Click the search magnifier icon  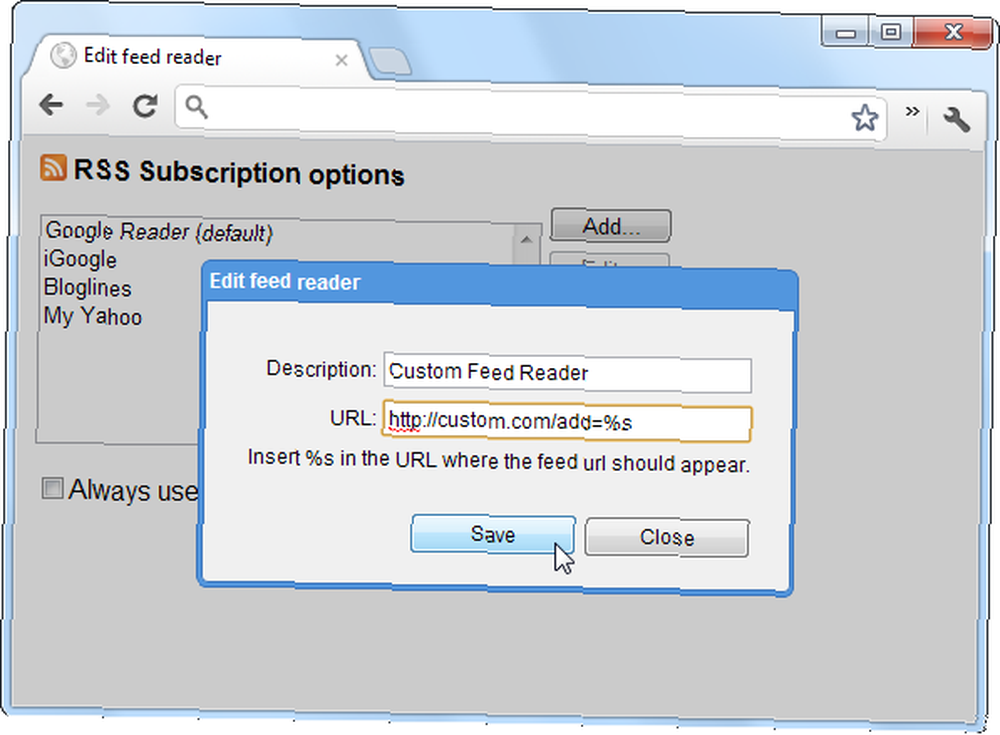196,107
